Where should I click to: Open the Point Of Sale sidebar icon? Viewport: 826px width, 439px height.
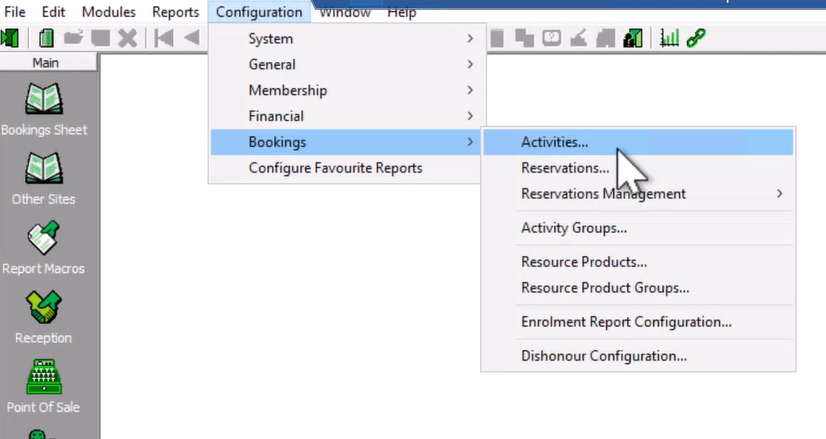[x=44, y=387]
